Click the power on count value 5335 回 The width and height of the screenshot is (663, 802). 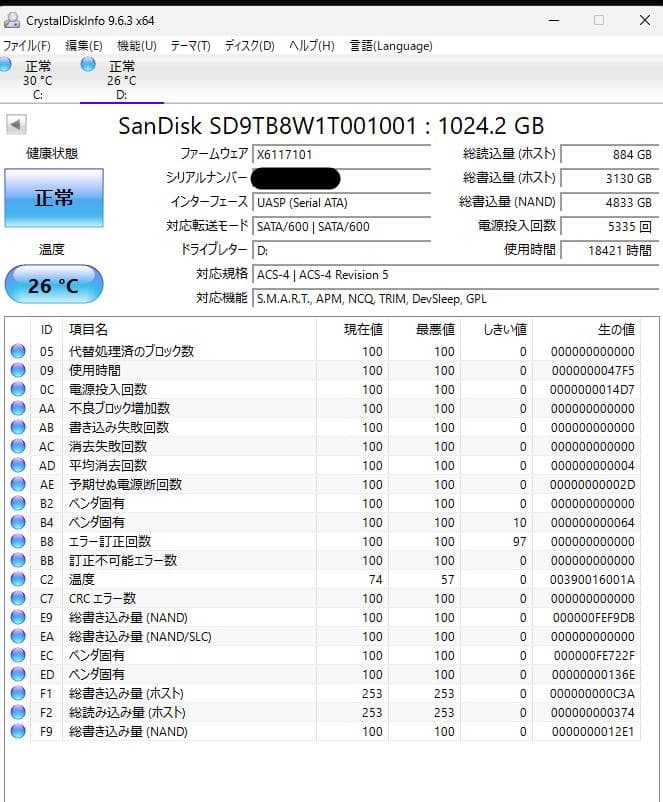(x=610, y=227)
